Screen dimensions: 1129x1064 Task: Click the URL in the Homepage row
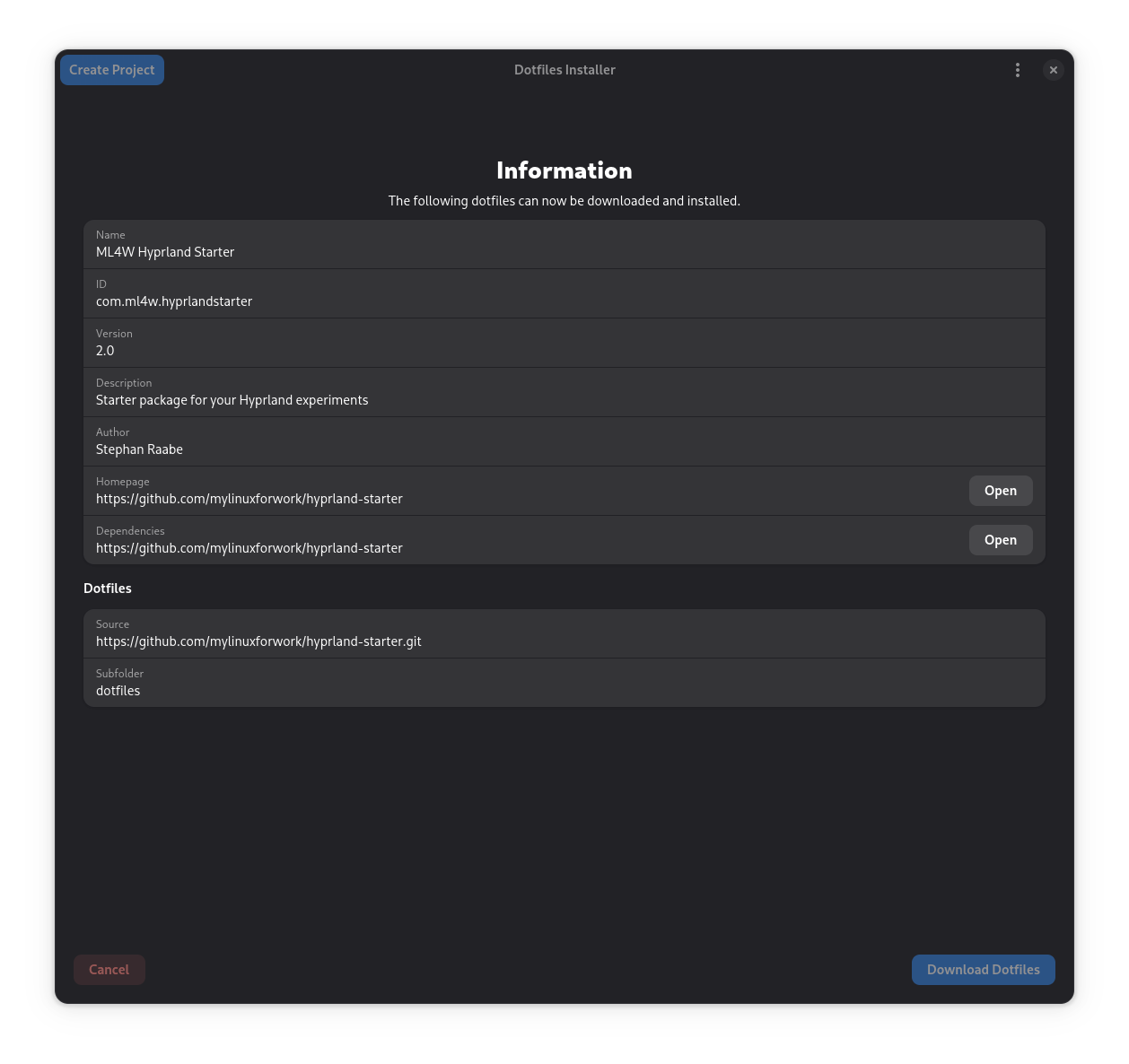click(x=249, y=499)
